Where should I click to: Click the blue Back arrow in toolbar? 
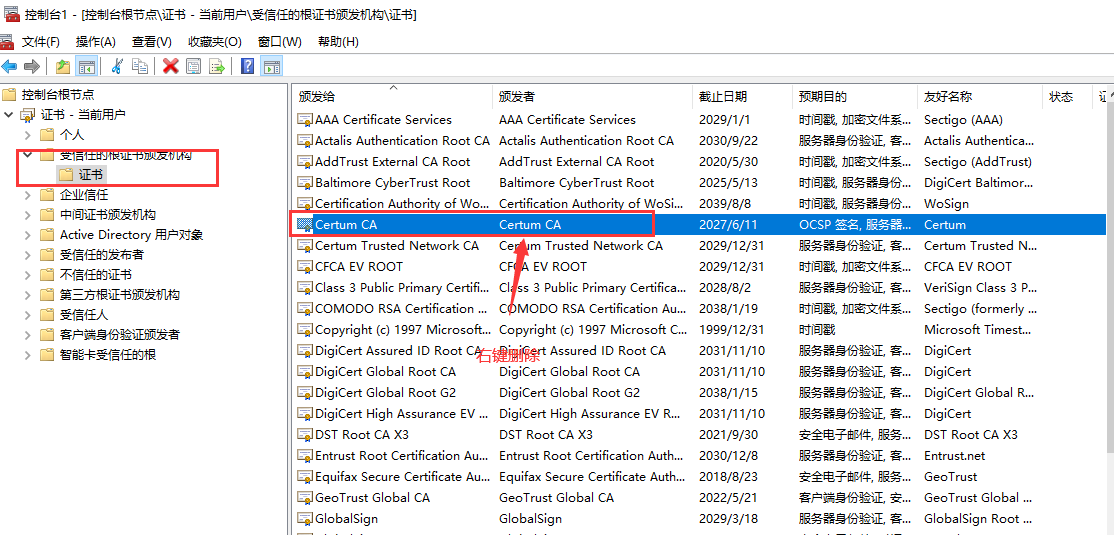click(x=9, y=66)
